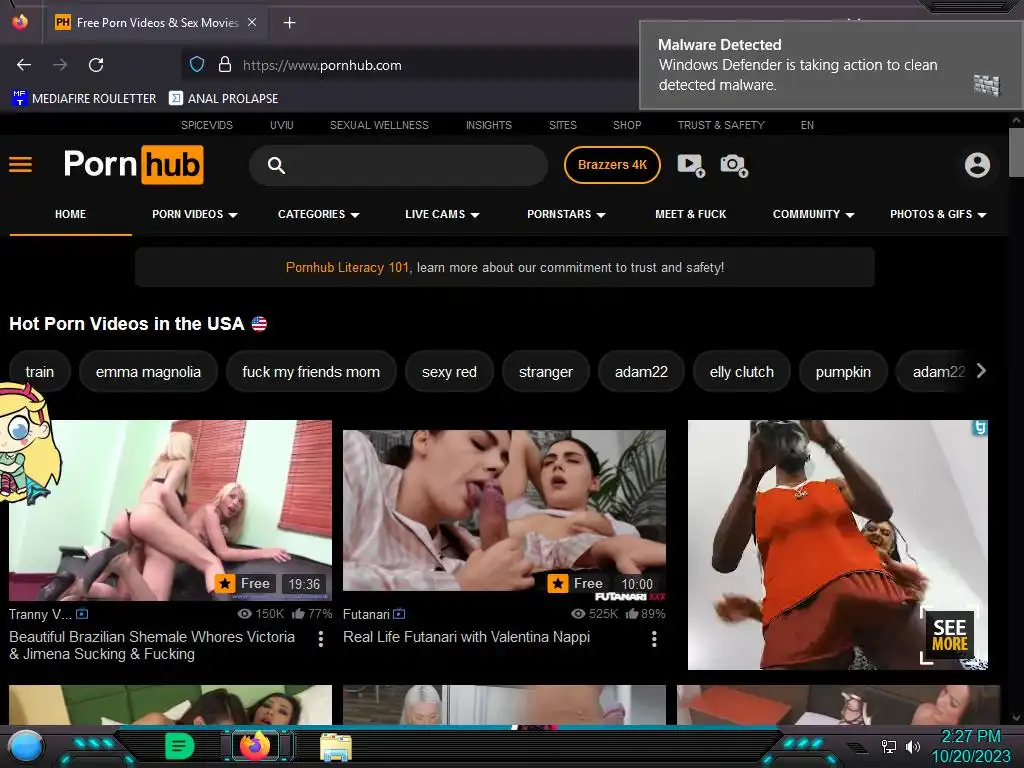The width and height of the screenshot is (1024, 768).
Task: Open the upload photo camera icon
Action: click(734, 165)
